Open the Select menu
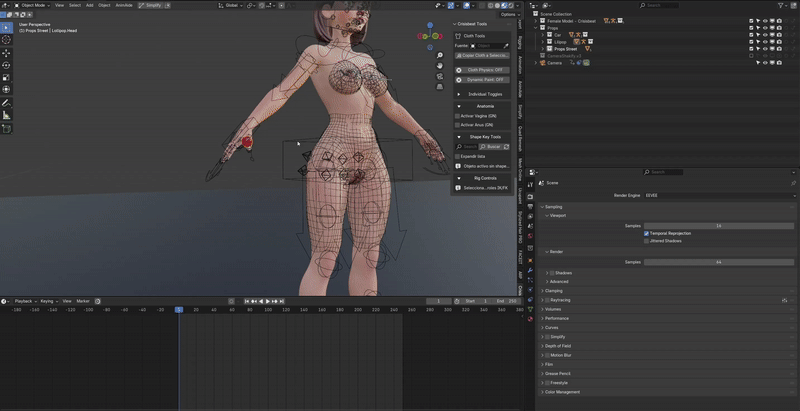This screenshot has height=411, width=800. (x=75, y=5)
